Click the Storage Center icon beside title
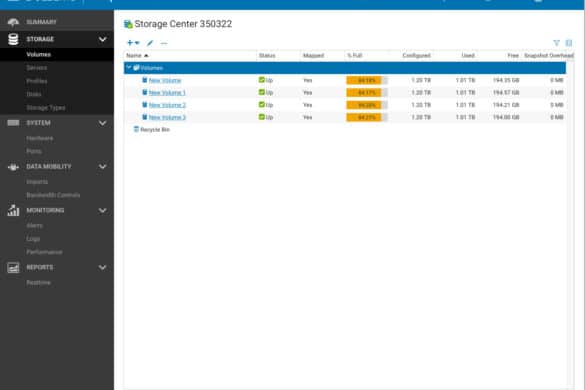The image size is (585, 390). 128,25
